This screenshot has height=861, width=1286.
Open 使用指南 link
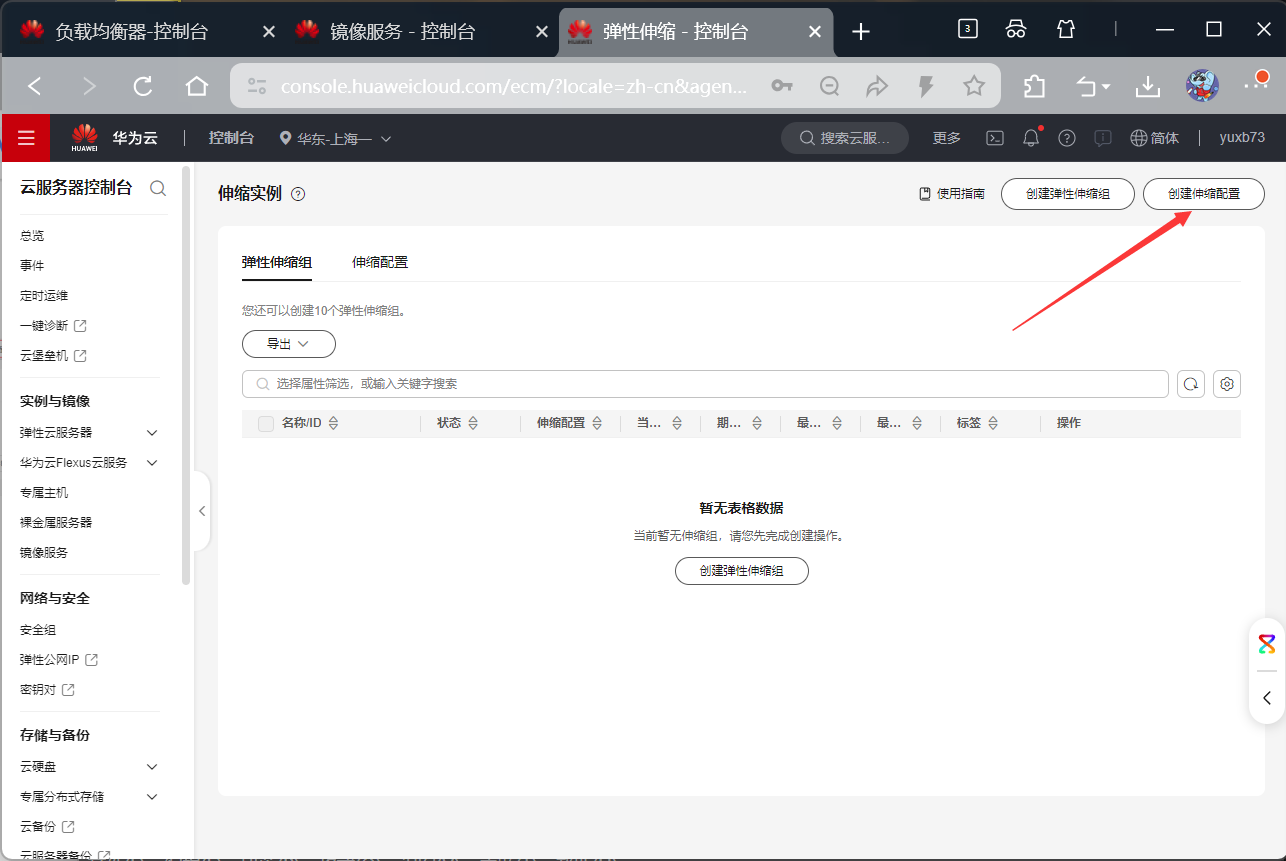[x=952, y=194]
